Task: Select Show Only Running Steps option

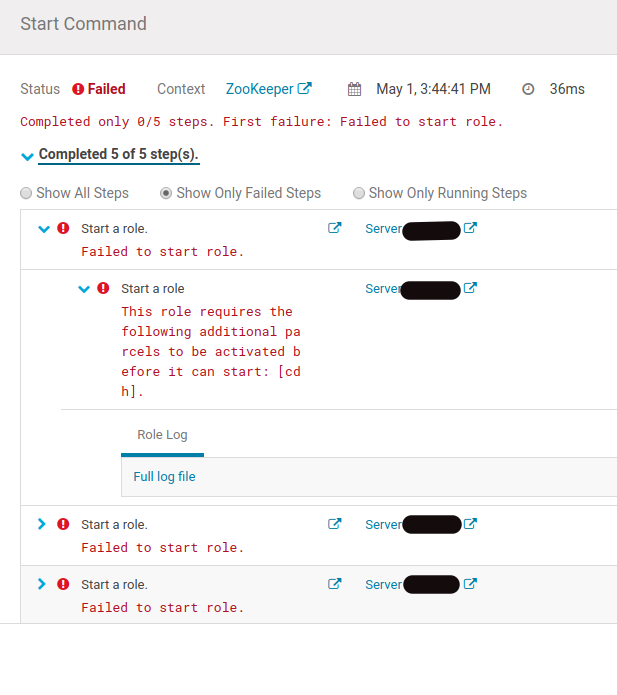Action: 359,193
